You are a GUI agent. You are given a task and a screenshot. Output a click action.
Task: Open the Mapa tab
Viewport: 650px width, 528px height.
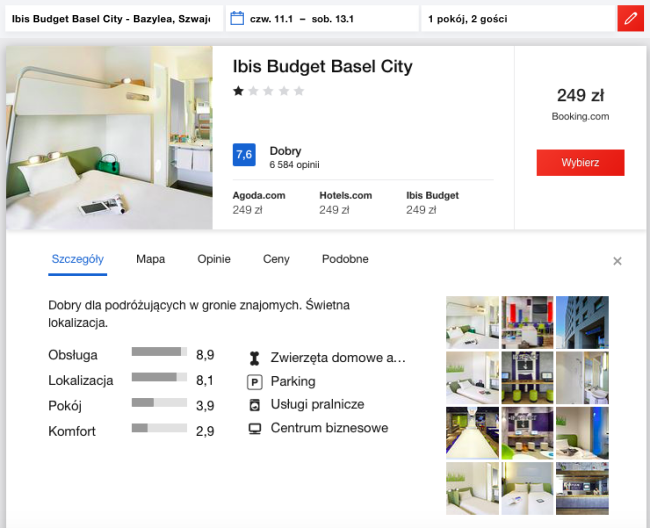(150, 259)
